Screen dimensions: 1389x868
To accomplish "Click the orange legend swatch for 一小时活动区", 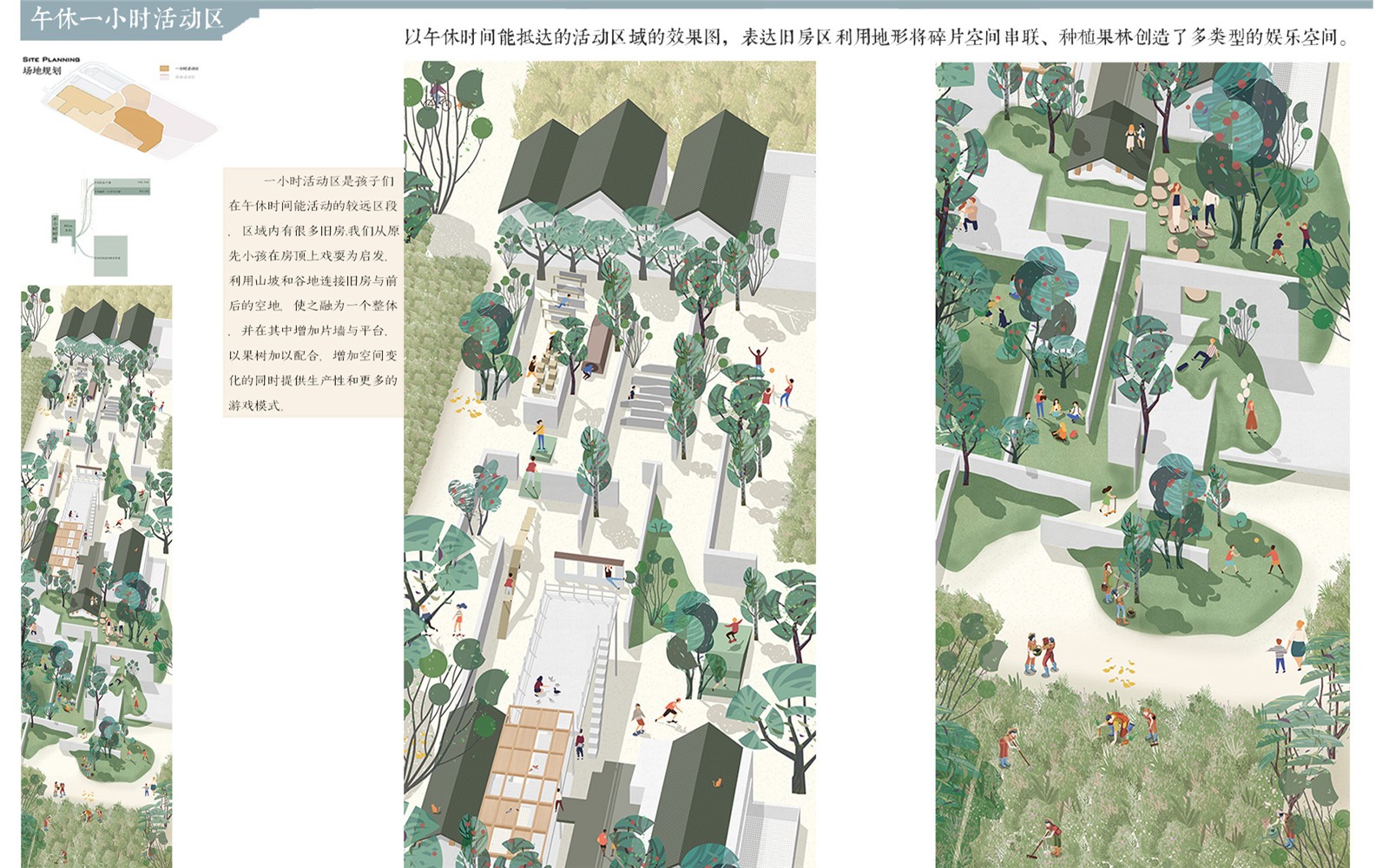I will [x=163, y=67].
